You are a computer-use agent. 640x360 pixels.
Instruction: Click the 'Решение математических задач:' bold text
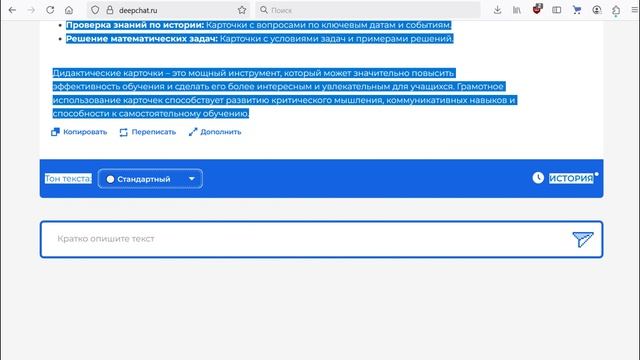point(142,39)
